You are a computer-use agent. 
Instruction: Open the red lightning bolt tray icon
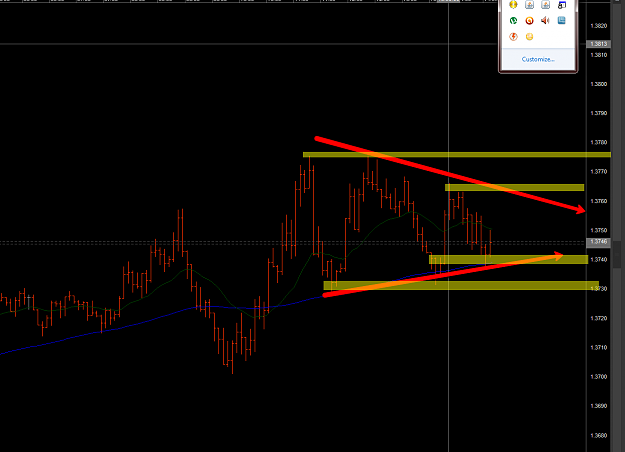513,37
